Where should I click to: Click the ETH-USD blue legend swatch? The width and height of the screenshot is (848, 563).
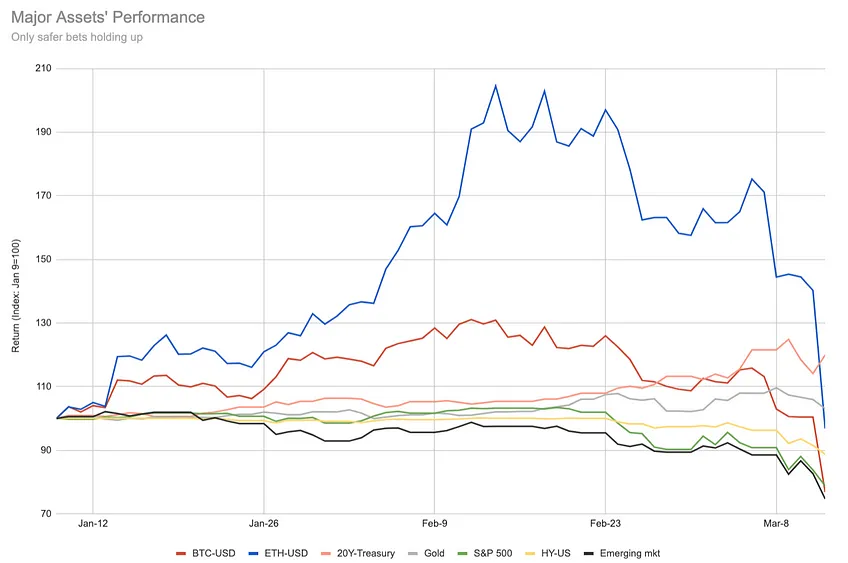[253, 554]
